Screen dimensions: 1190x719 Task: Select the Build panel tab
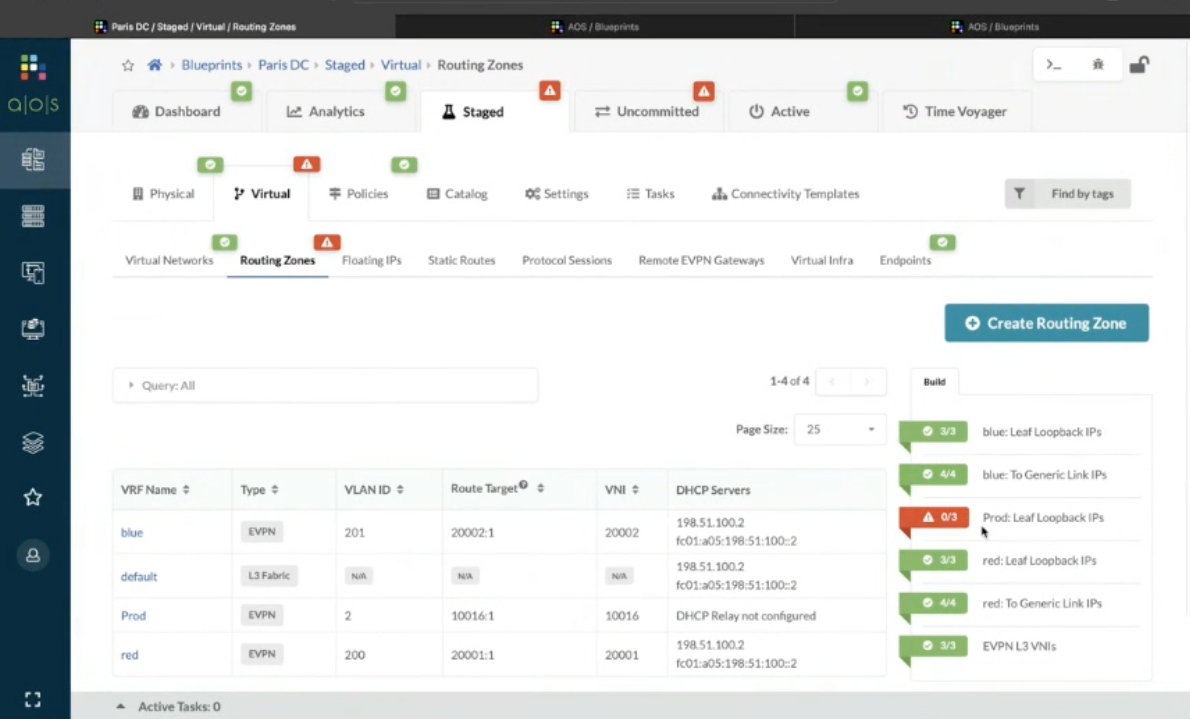click(x=934, y=382)
